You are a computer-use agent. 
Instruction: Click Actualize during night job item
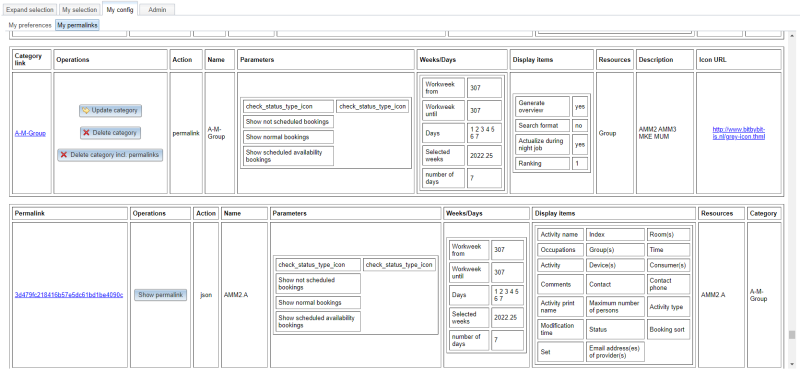(542, 144)
